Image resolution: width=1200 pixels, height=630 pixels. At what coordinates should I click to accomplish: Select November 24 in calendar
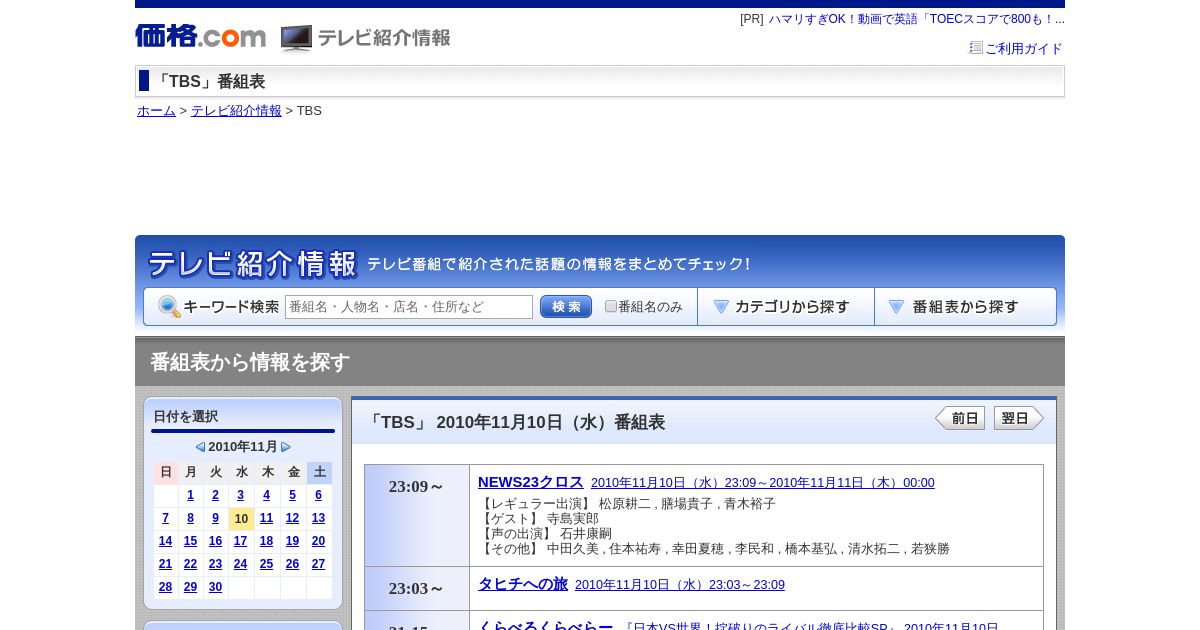pyautogui.click(x=240, y=564)
